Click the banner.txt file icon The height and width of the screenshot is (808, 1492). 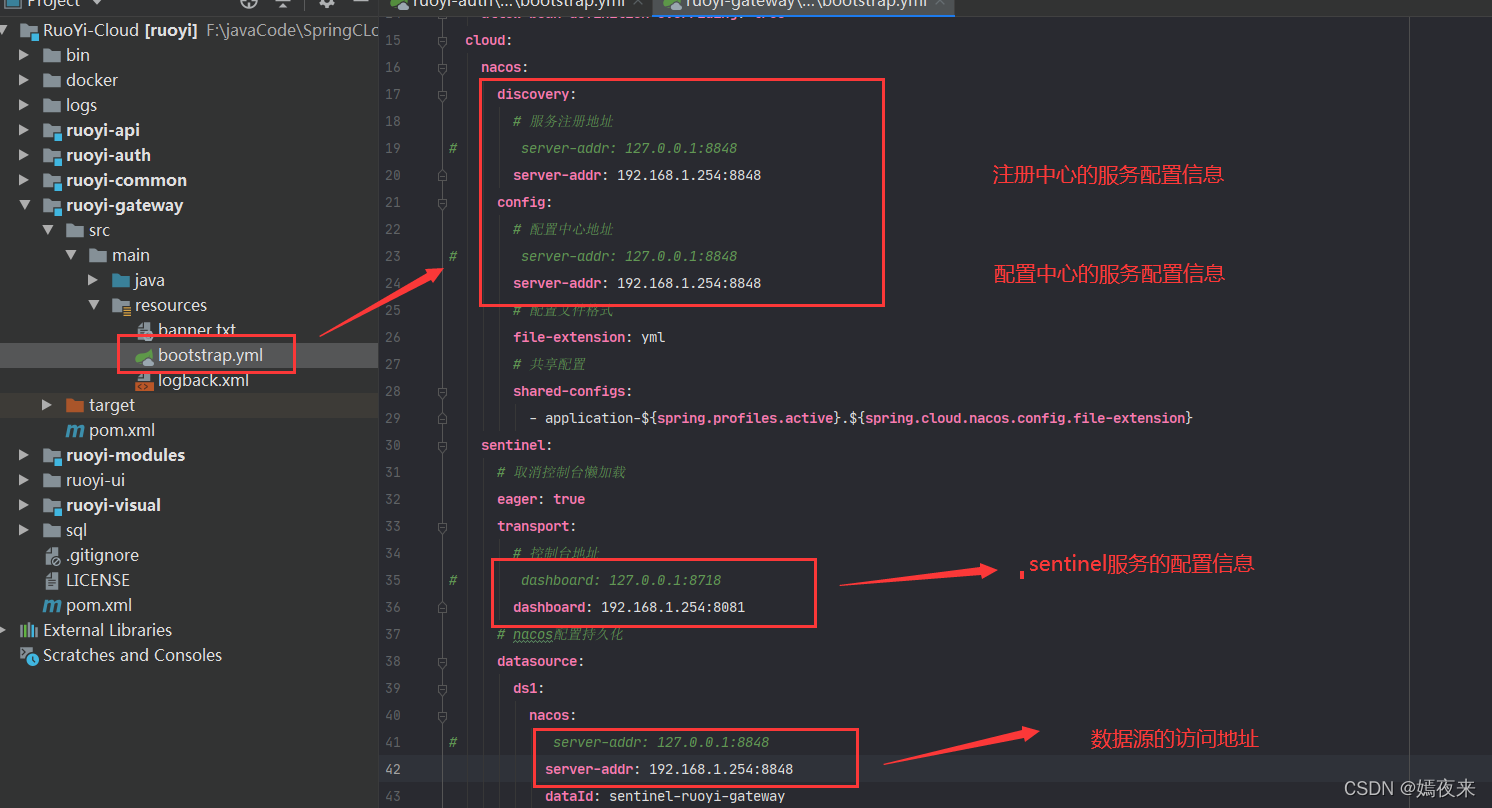pos(143,331)
